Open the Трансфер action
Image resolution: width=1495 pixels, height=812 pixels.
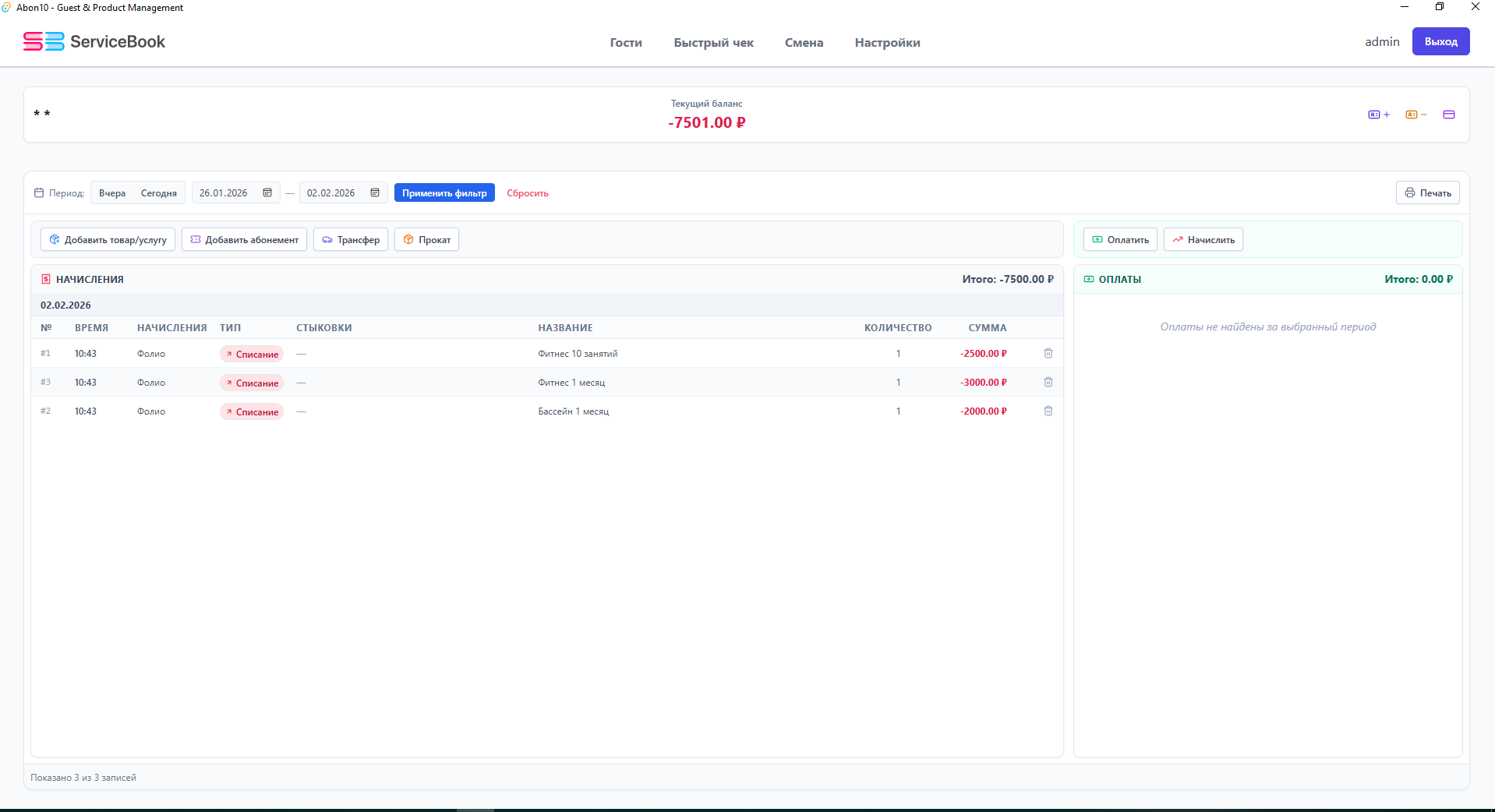[x=351, y=240]
